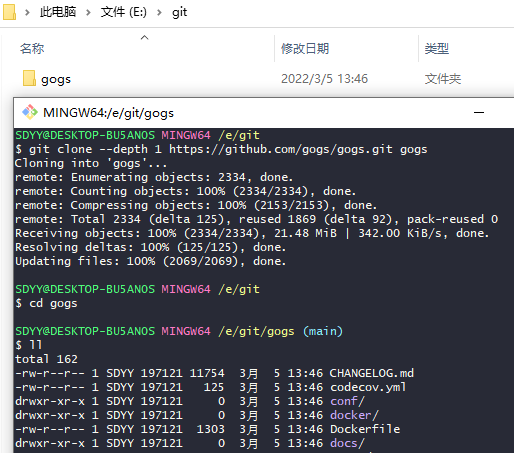Sort files by 修改日期 column header
Screen dimensions: 514x453
[x=305, y=49]
